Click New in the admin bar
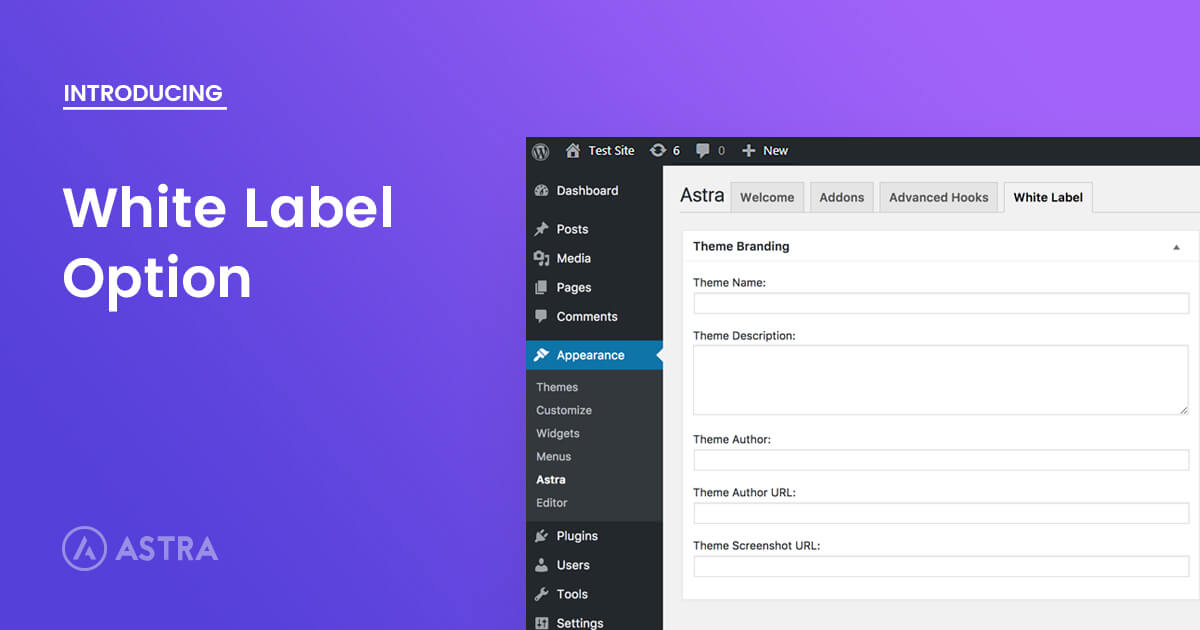The image size is (1200, 630). point(776,151)
